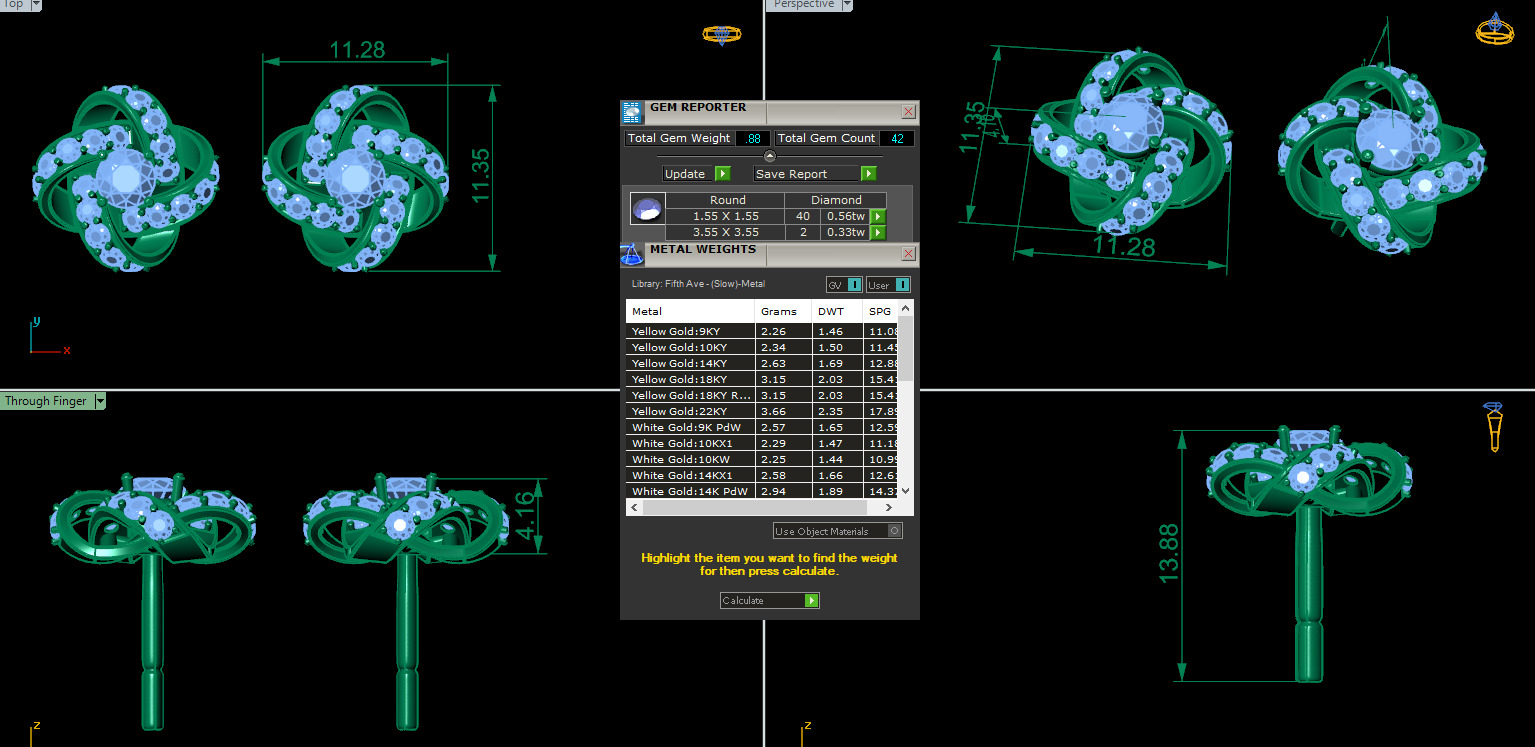This screenshot has width=1535, height=747.
Task: Click the 3.55 X 3.55 gem size cell
Action: tap(726, 232)
